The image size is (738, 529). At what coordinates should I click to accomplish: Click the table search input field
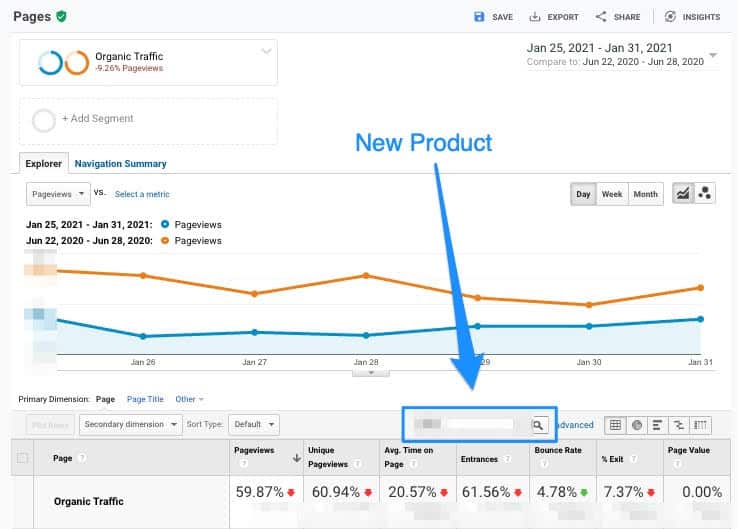pos(471,425)
